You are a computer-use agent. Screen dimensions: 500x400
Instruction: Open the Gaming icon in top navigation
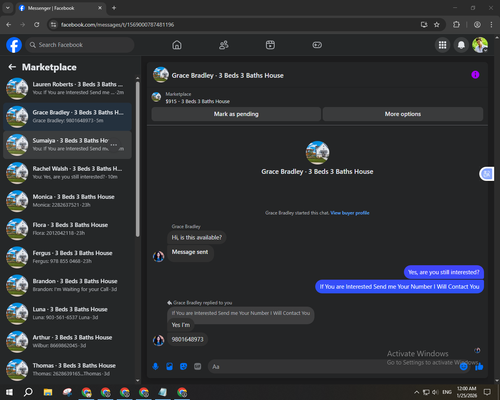point(317,45)
